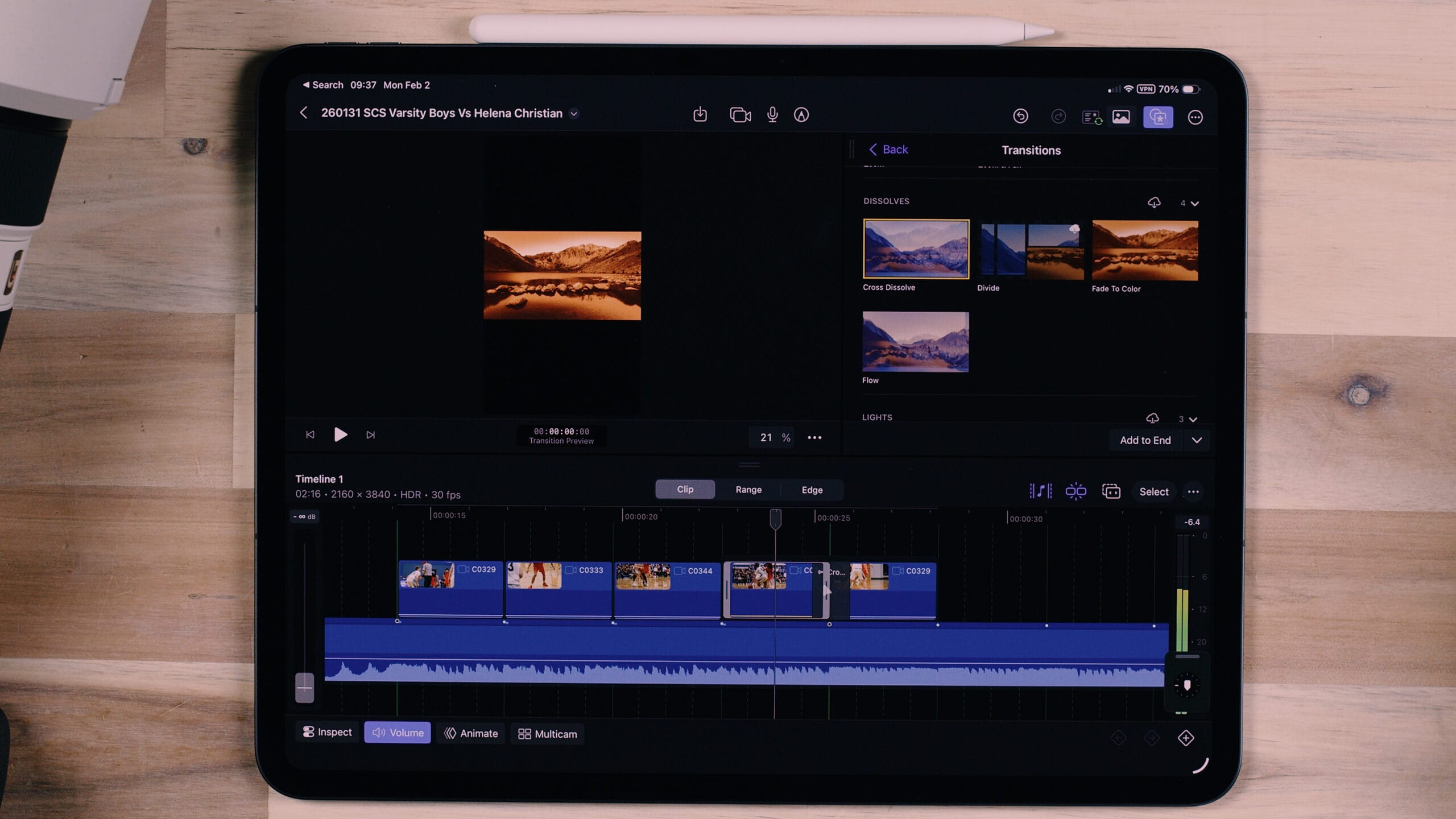
Task: Switch to the Range tab
Action: coord(748,490)
